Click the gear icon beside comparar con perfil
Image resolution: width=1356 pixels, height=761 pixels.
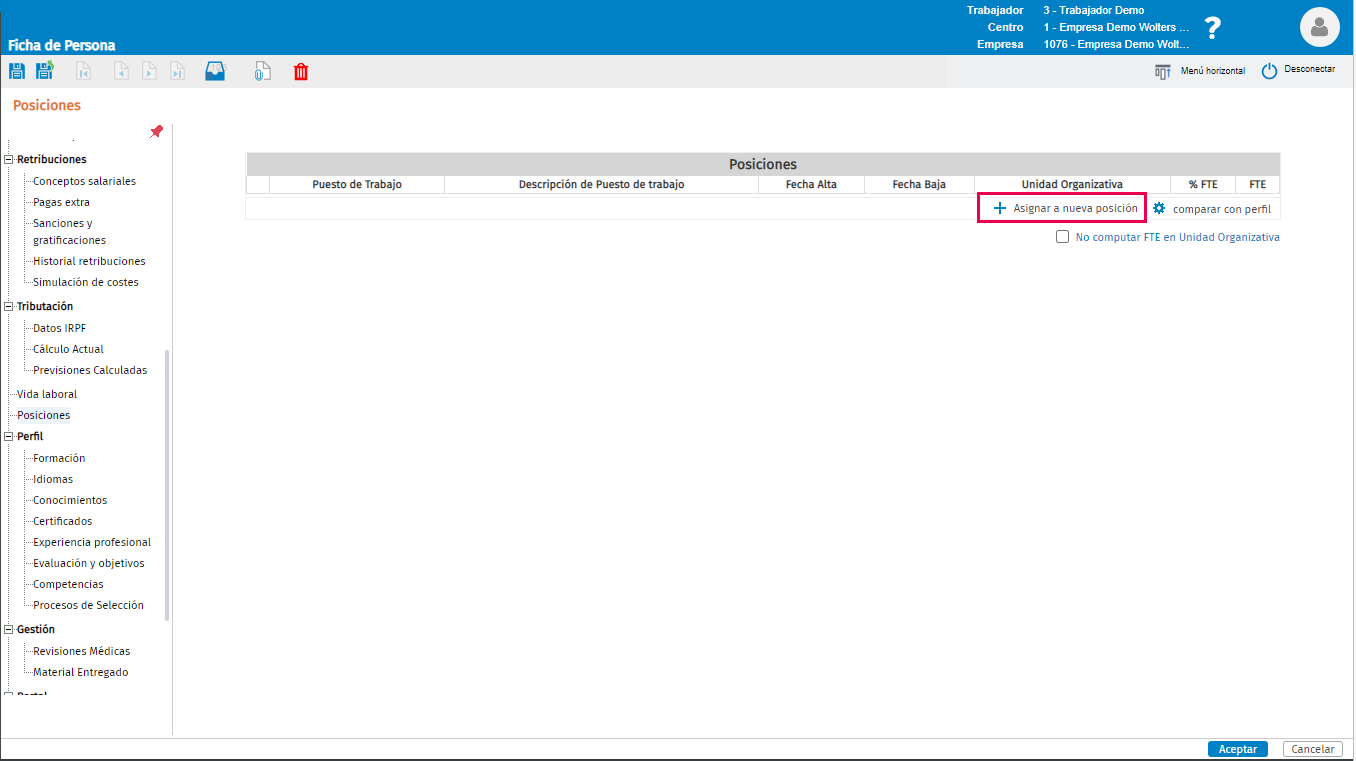click(x=1159, y=208)
